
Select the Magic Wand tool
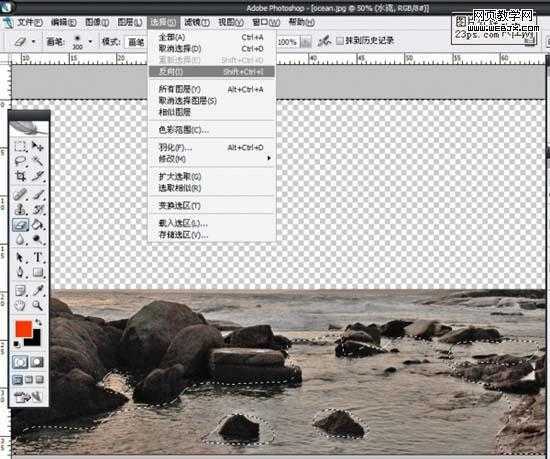coord(38,161)
